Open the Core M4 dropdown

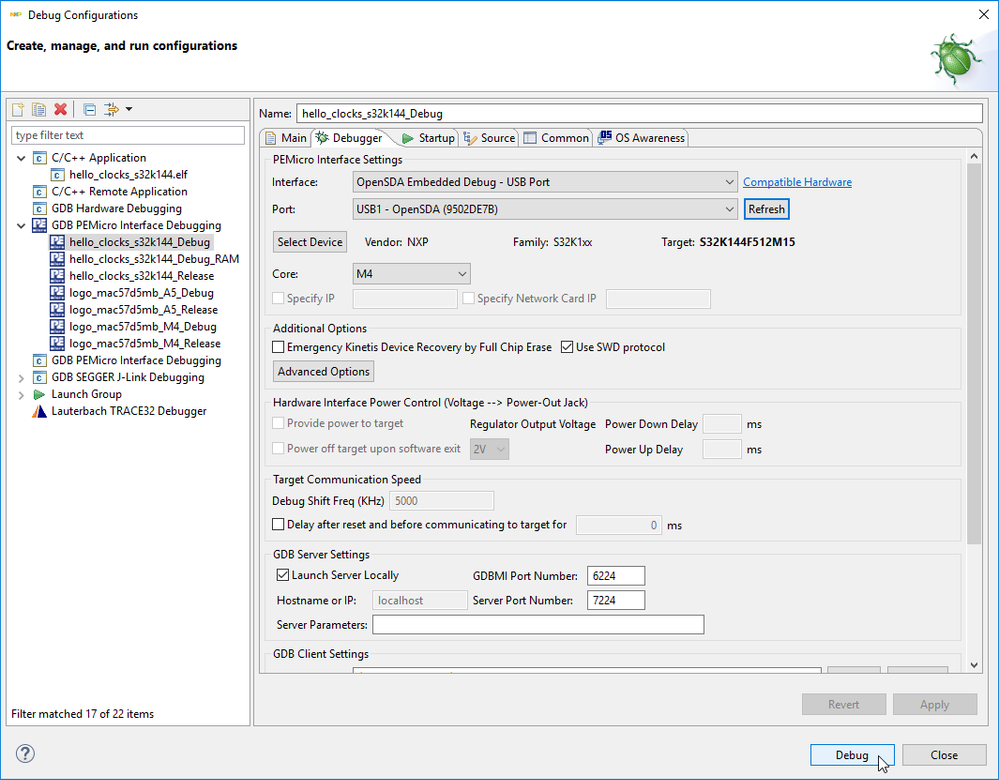(x=412, y=274)
